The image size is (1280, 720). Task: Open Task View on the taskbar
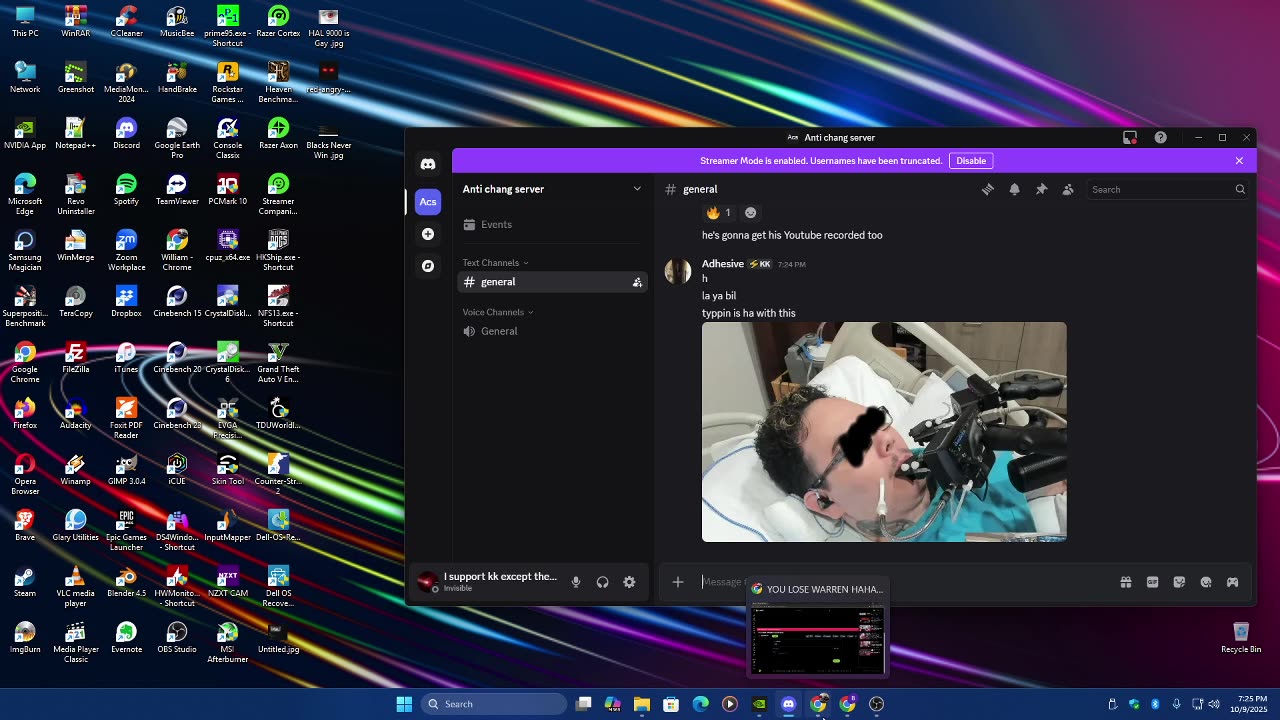point(584,704)
